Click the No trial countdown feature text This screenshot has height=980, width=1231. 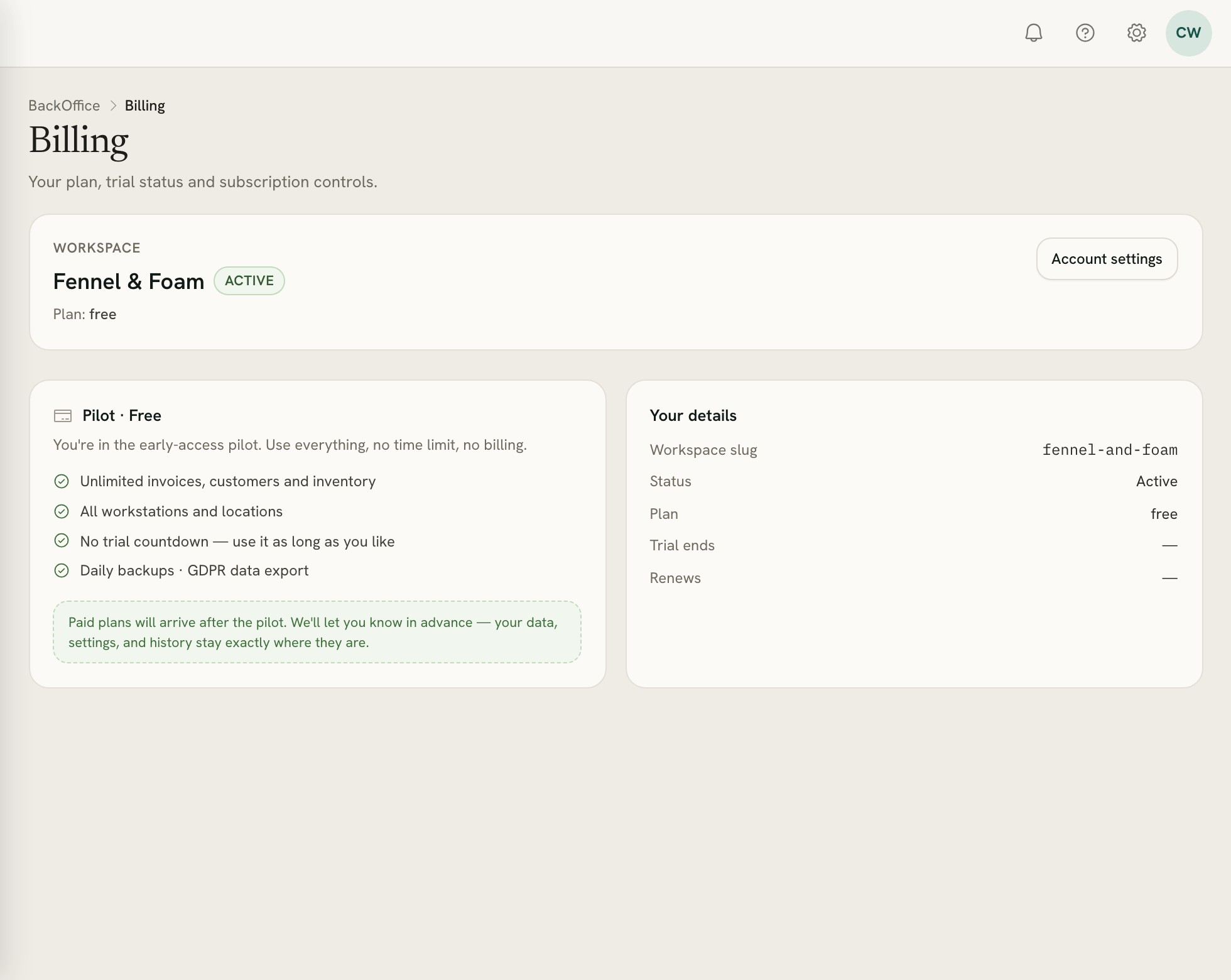click(x=237, y=542)
